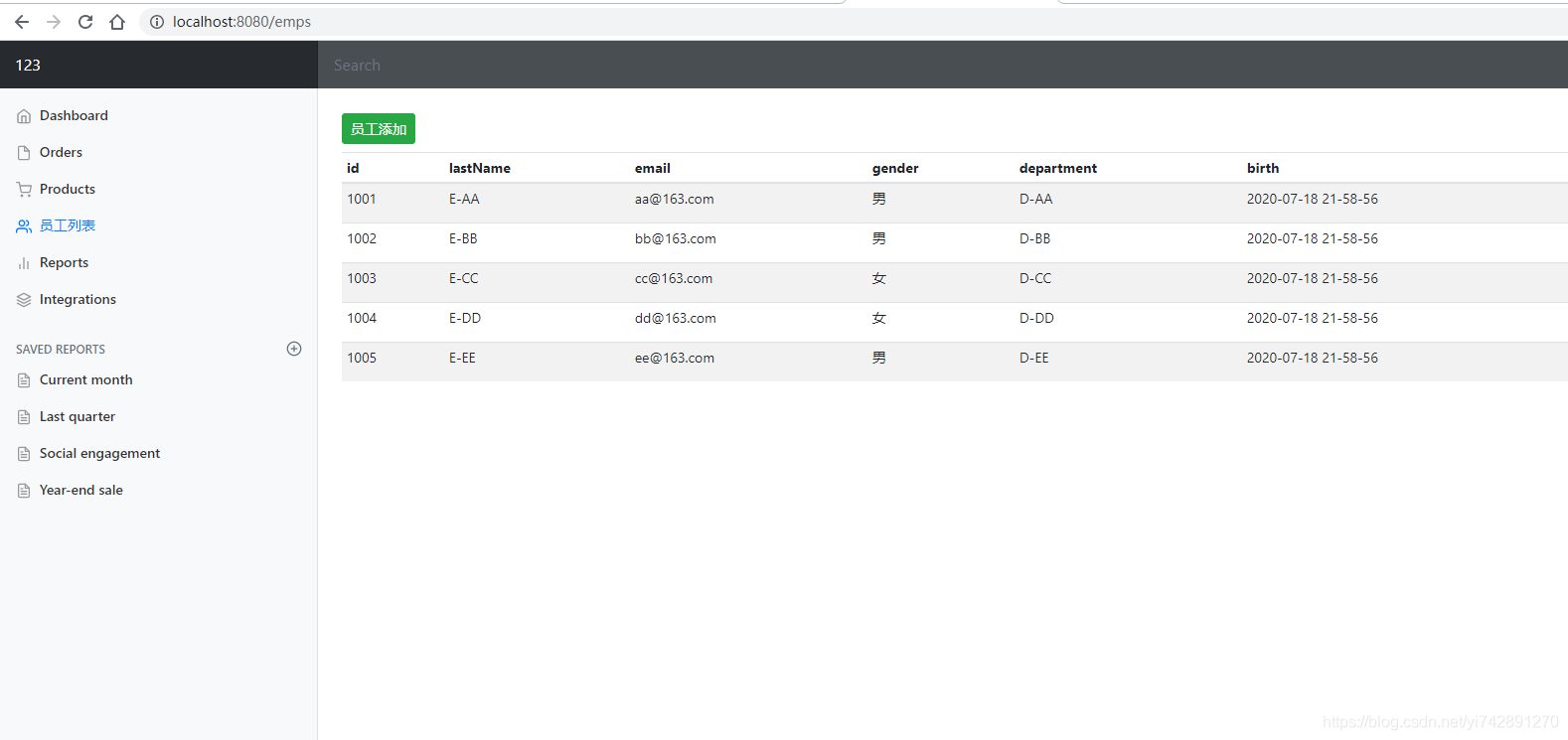Select the id cell 1005
The image size is (1568, 740).
tap(362, 358)
